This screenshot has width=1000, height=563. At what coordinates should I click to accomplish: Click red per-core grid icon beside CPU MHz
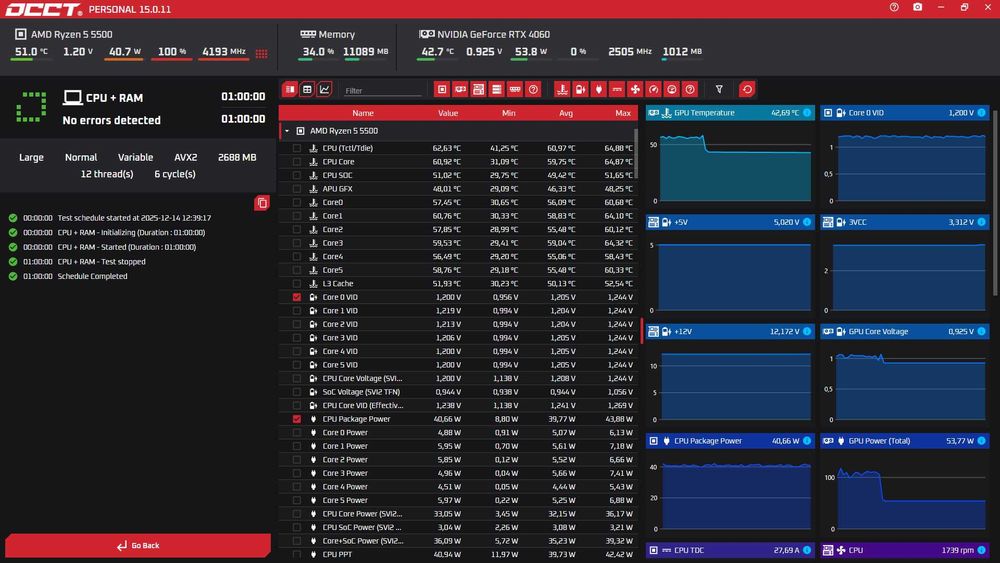click(261, 53)
